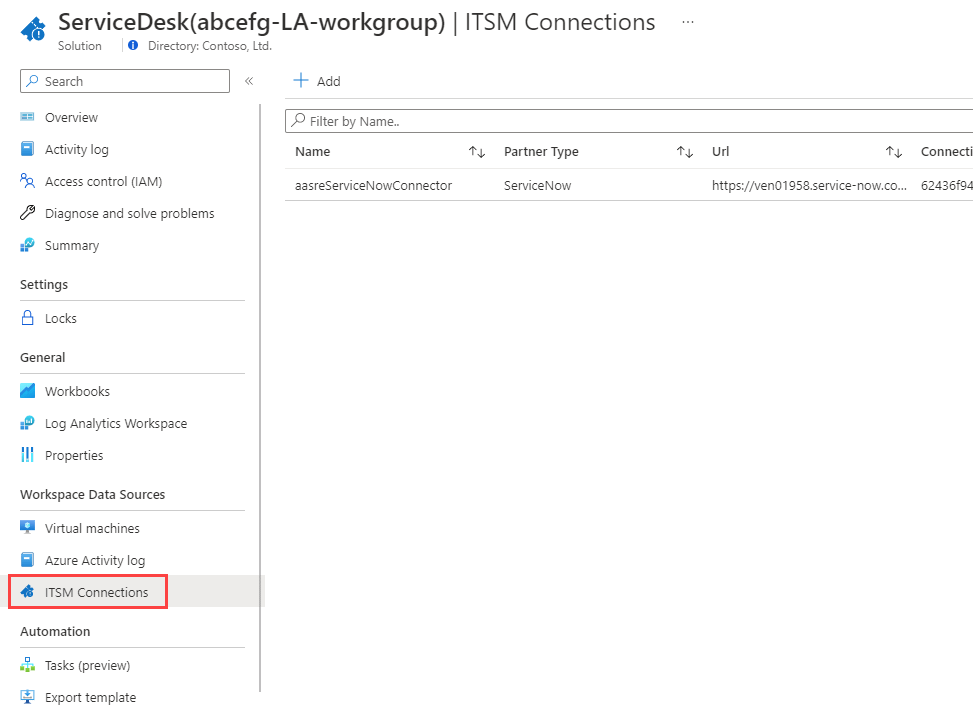Select the Summary menu item
This screenshot has height=710, width=973.
[x=72, y=246]
